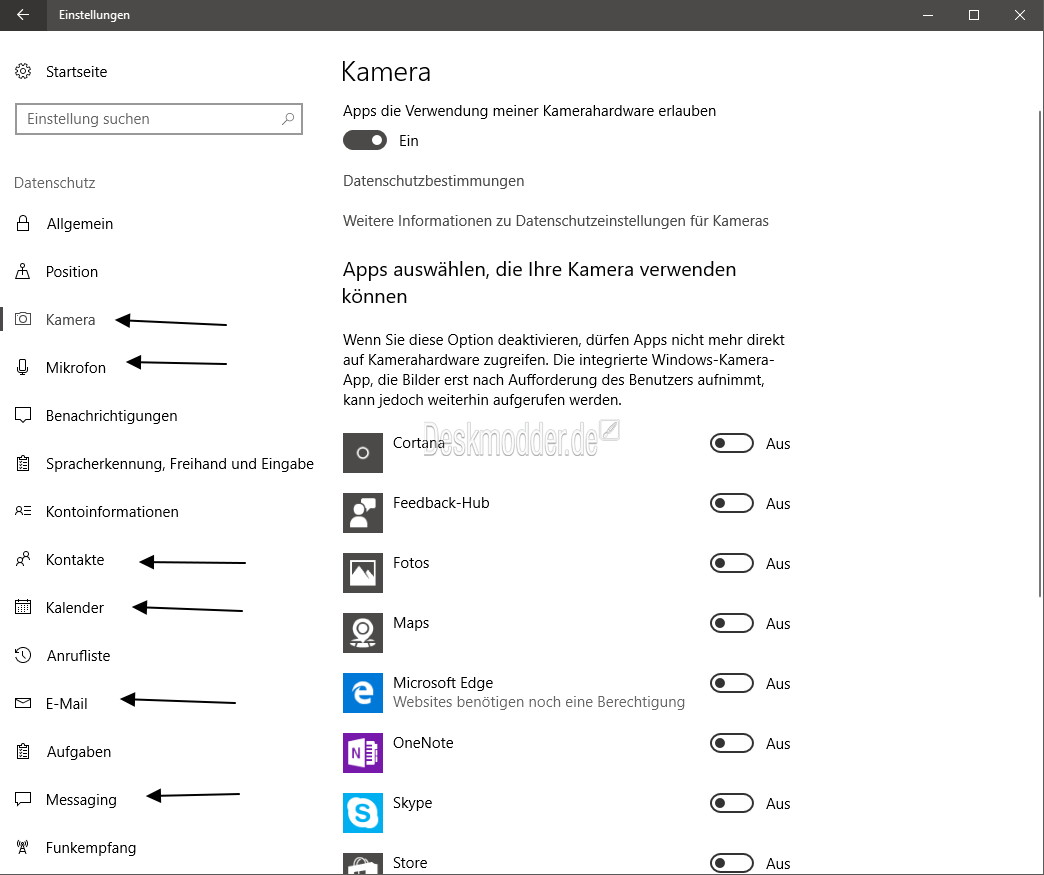Enable camera access for Feedback-Hub
The image size is (1044, 875).
(732, 503)
